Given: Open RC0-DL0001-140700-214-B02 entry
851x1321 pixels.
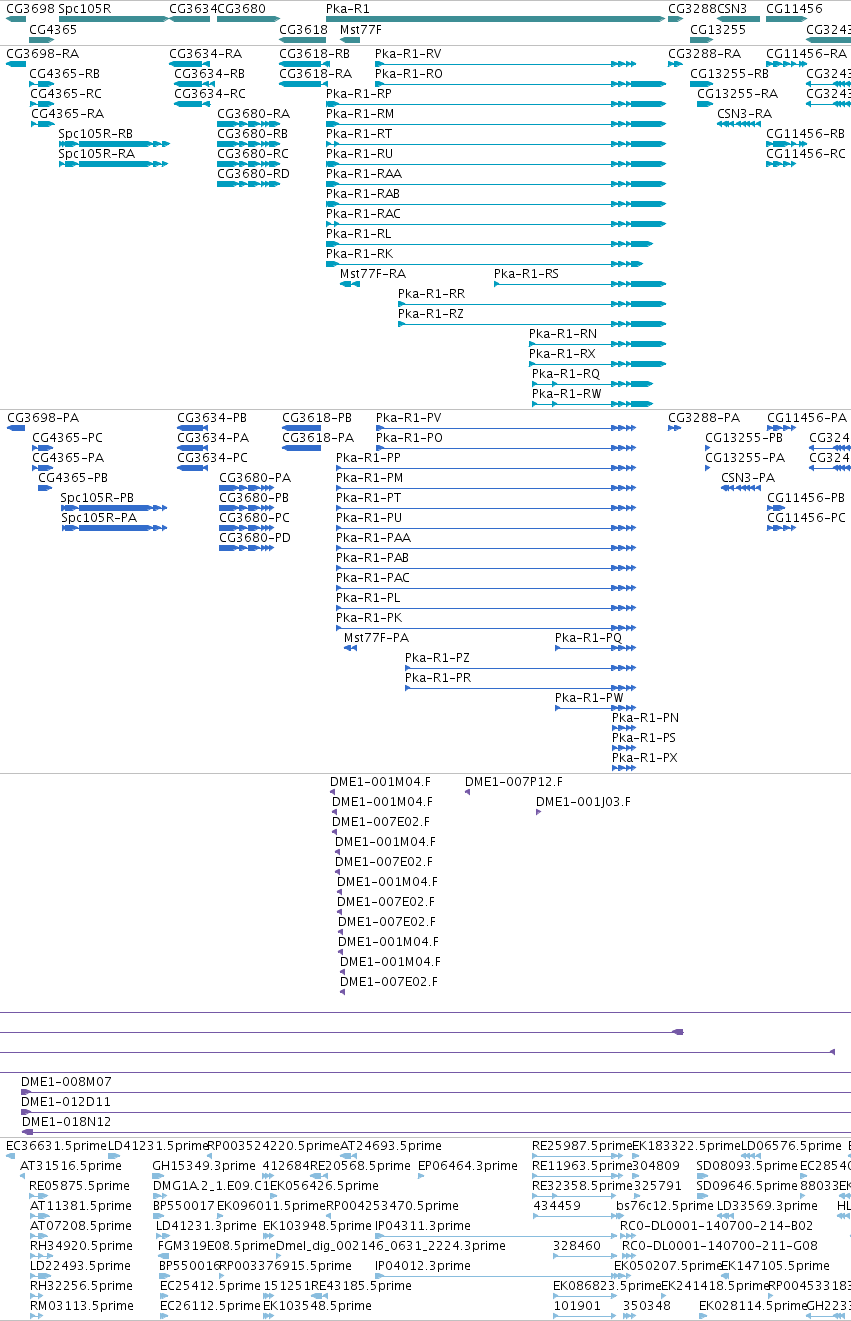Looking at the screenshot, I should (x=717, y=1225).
